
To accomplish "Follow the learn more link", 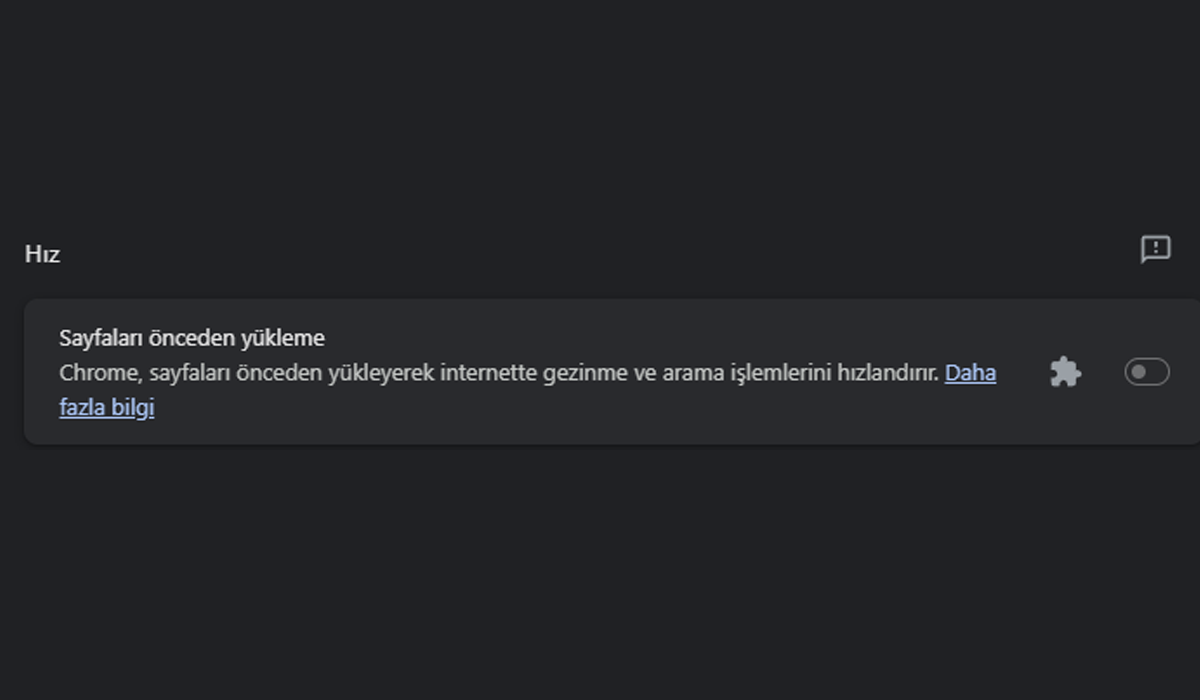I will [970, 372].
